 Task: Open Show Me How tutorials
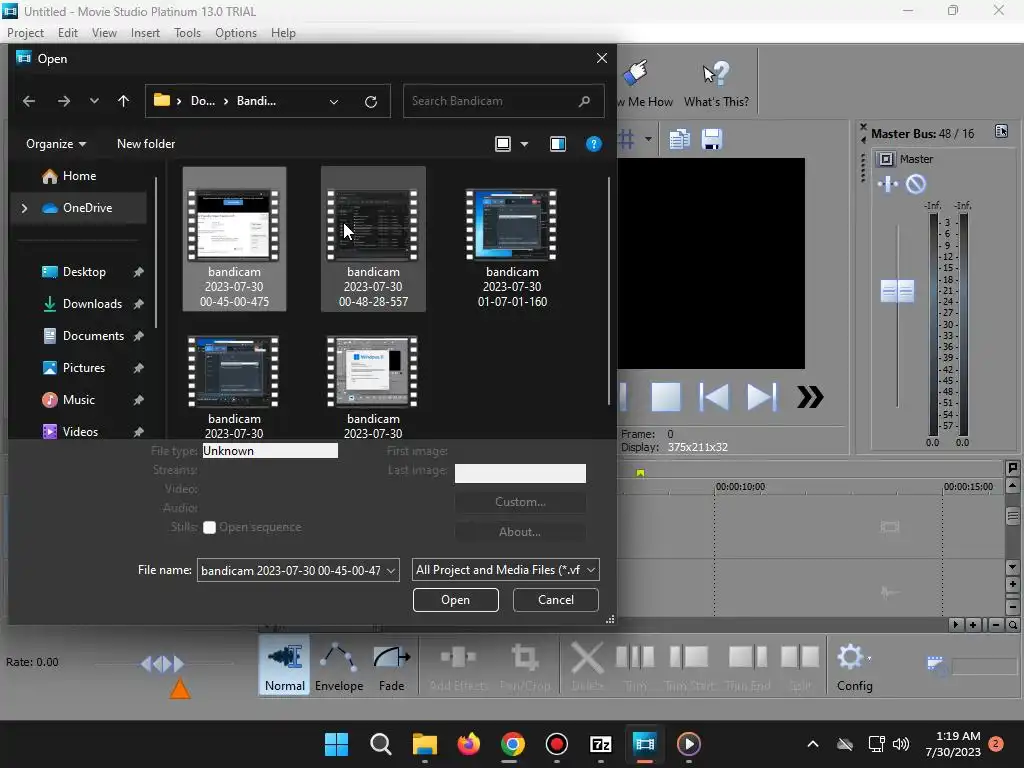click(645, 84)
